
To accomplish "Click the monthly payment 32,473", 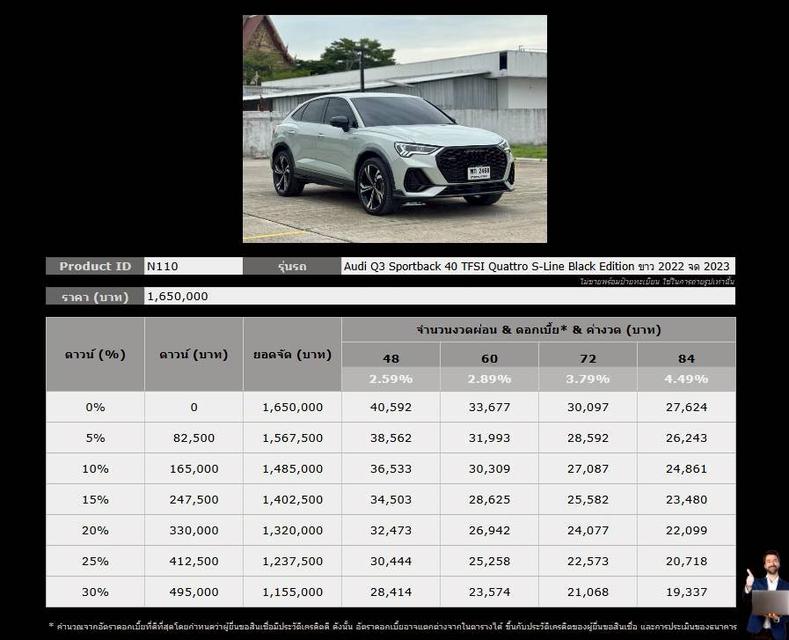I will point(391,530).
